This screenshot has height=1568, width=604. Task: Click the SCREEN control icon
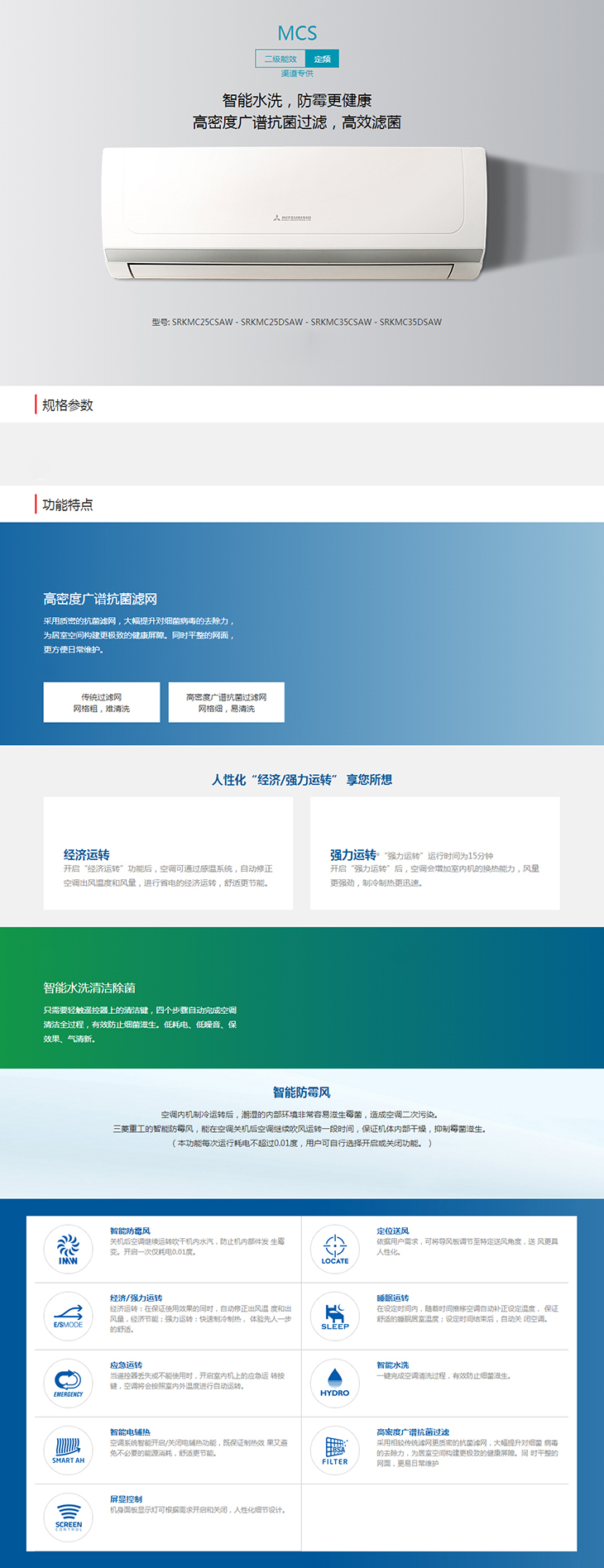(x=68, y=1517)
